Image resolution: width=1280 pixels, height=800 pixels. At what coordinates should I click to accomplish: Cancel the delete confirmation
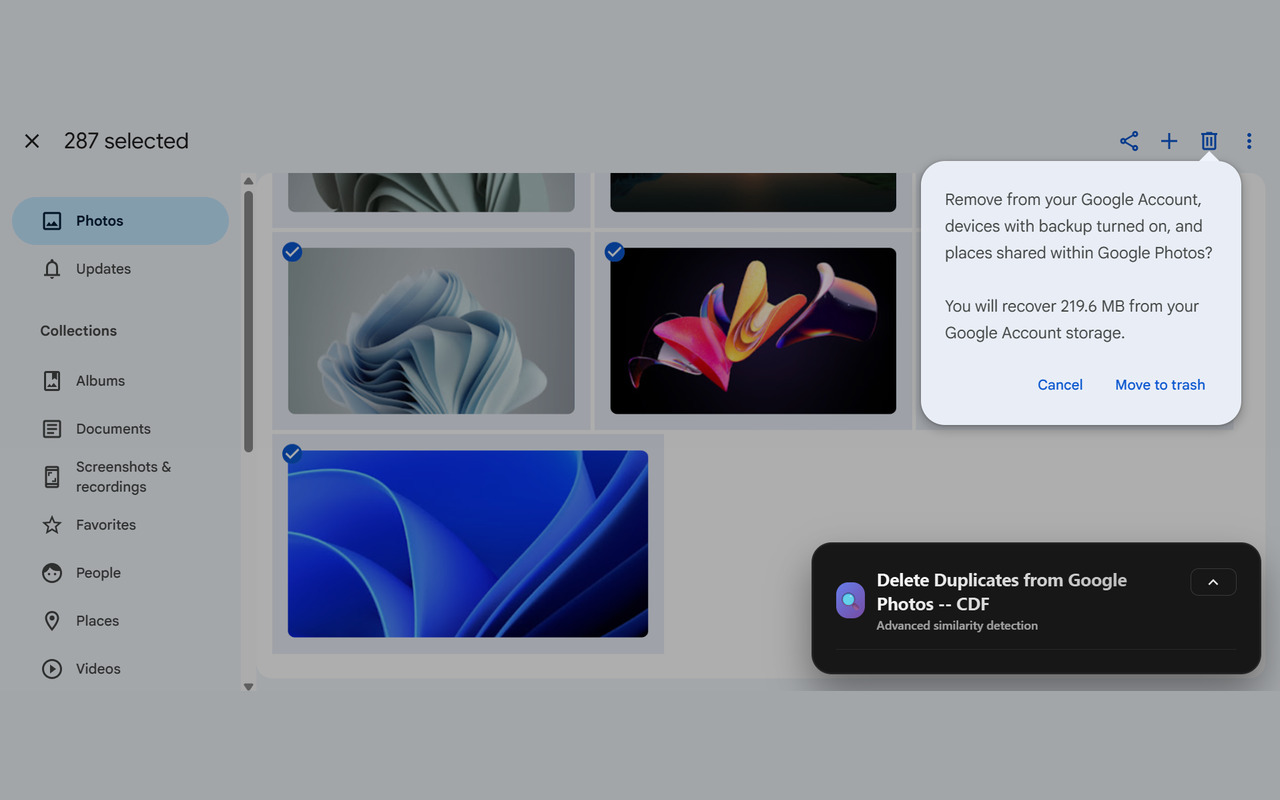click(1060, 385)
